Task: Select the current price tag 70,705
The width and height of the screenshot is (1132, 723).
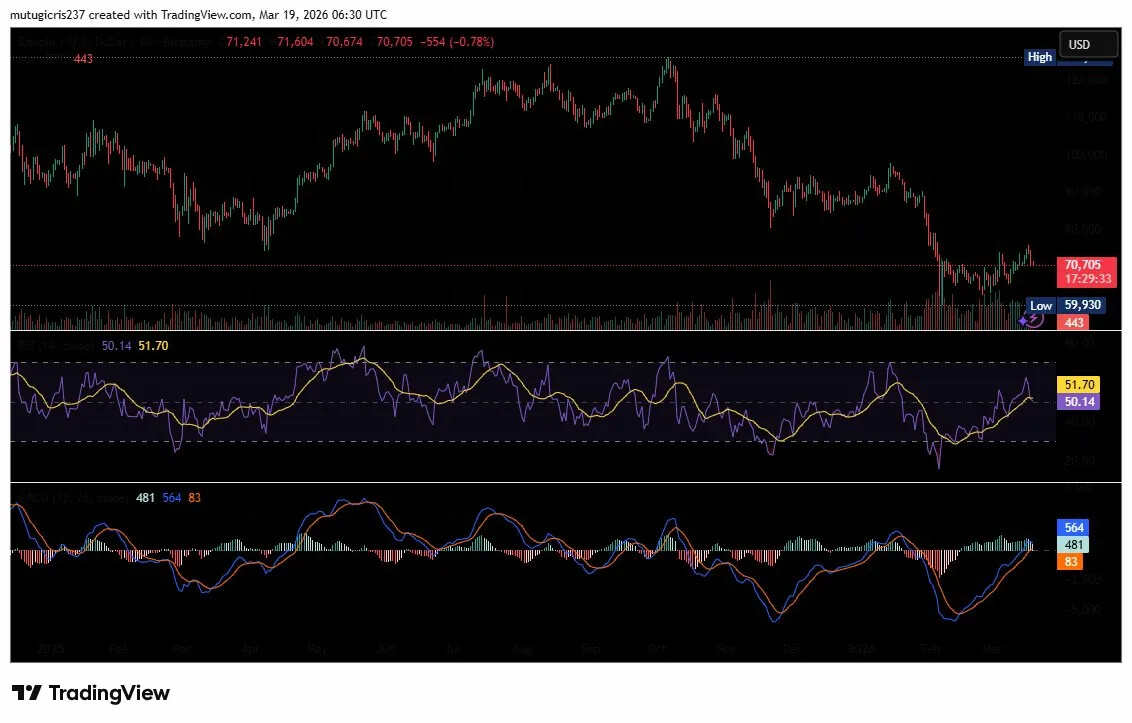Action: [x=1082, y=265]
